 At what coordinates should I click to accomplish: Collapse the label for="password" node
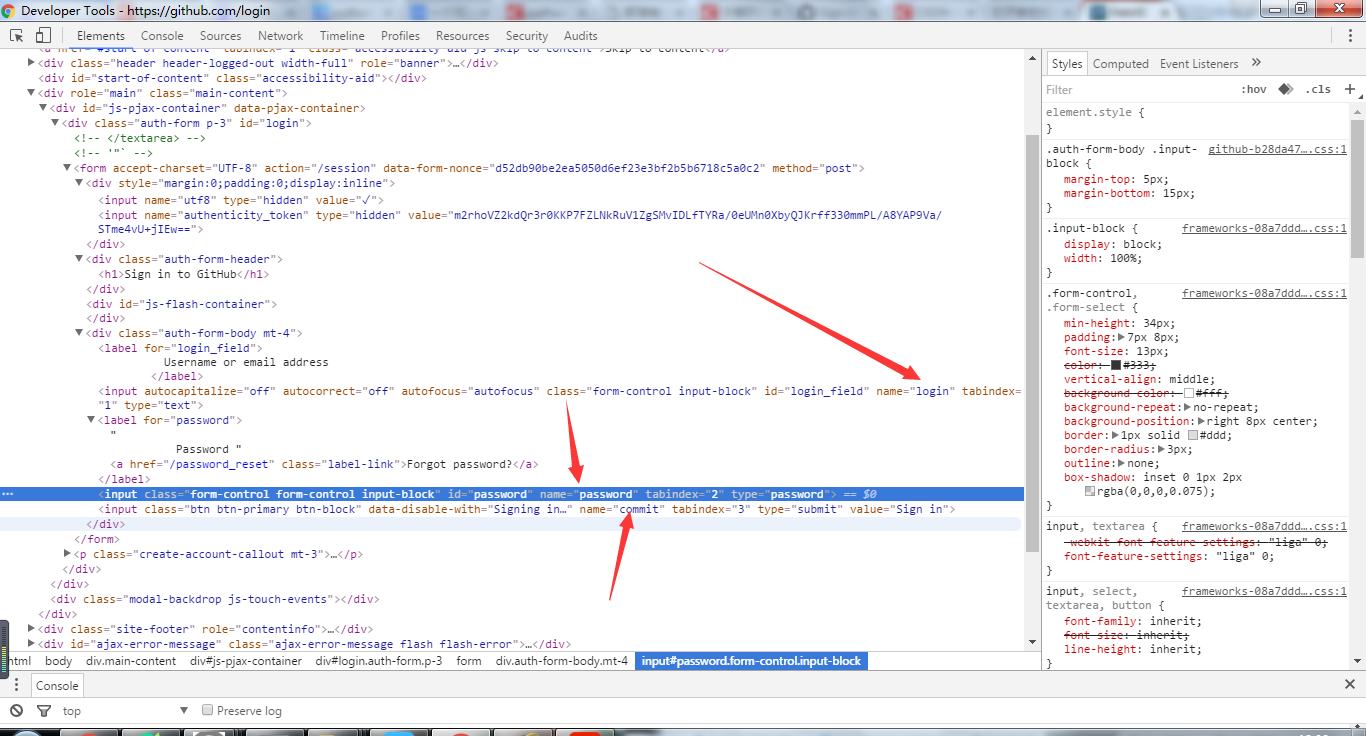(92, 420)
